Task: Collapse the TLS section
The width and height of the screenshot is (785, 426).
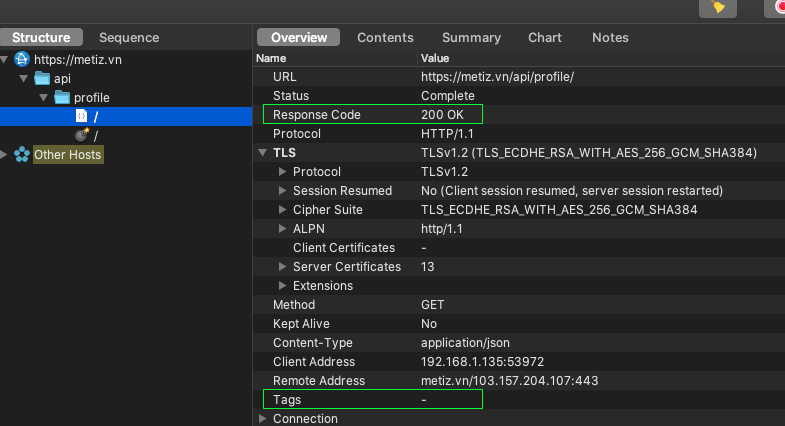Action: coord(262,153)
